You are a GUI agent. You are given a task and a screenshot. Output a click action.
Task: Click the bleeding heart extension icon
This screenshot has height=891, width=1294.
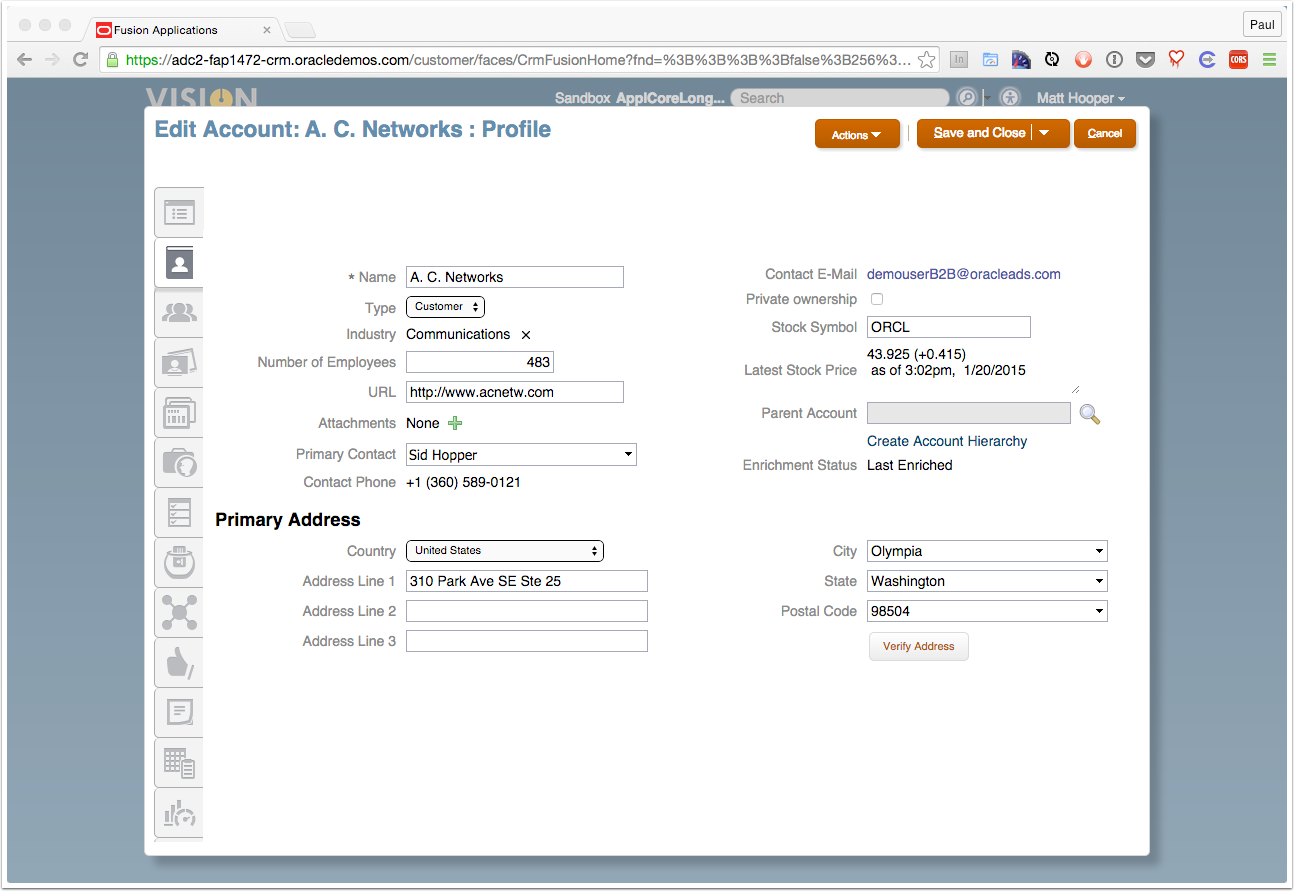coord(1176,60)
